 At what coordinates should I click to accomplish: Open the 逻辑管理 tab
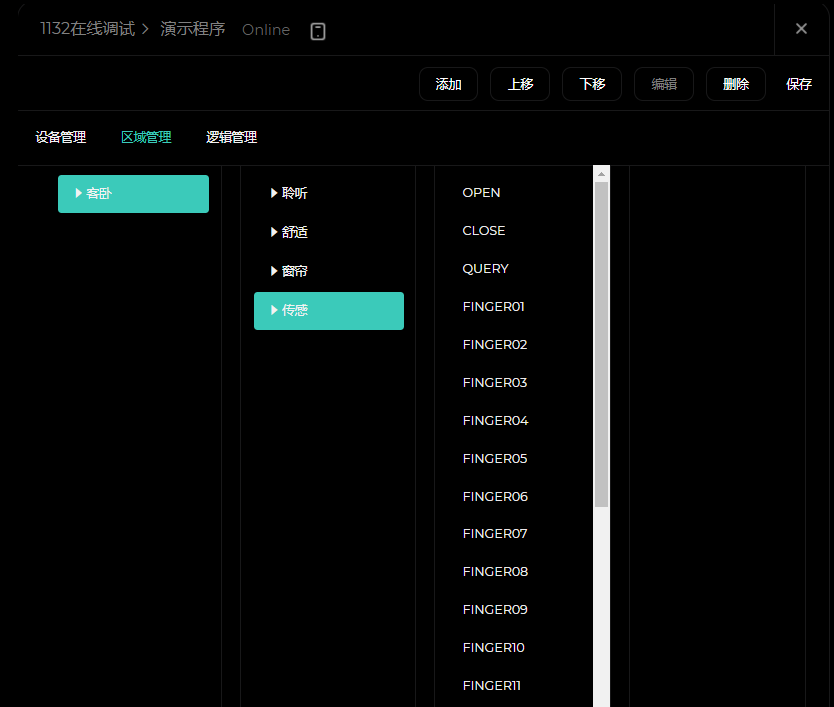232,137
